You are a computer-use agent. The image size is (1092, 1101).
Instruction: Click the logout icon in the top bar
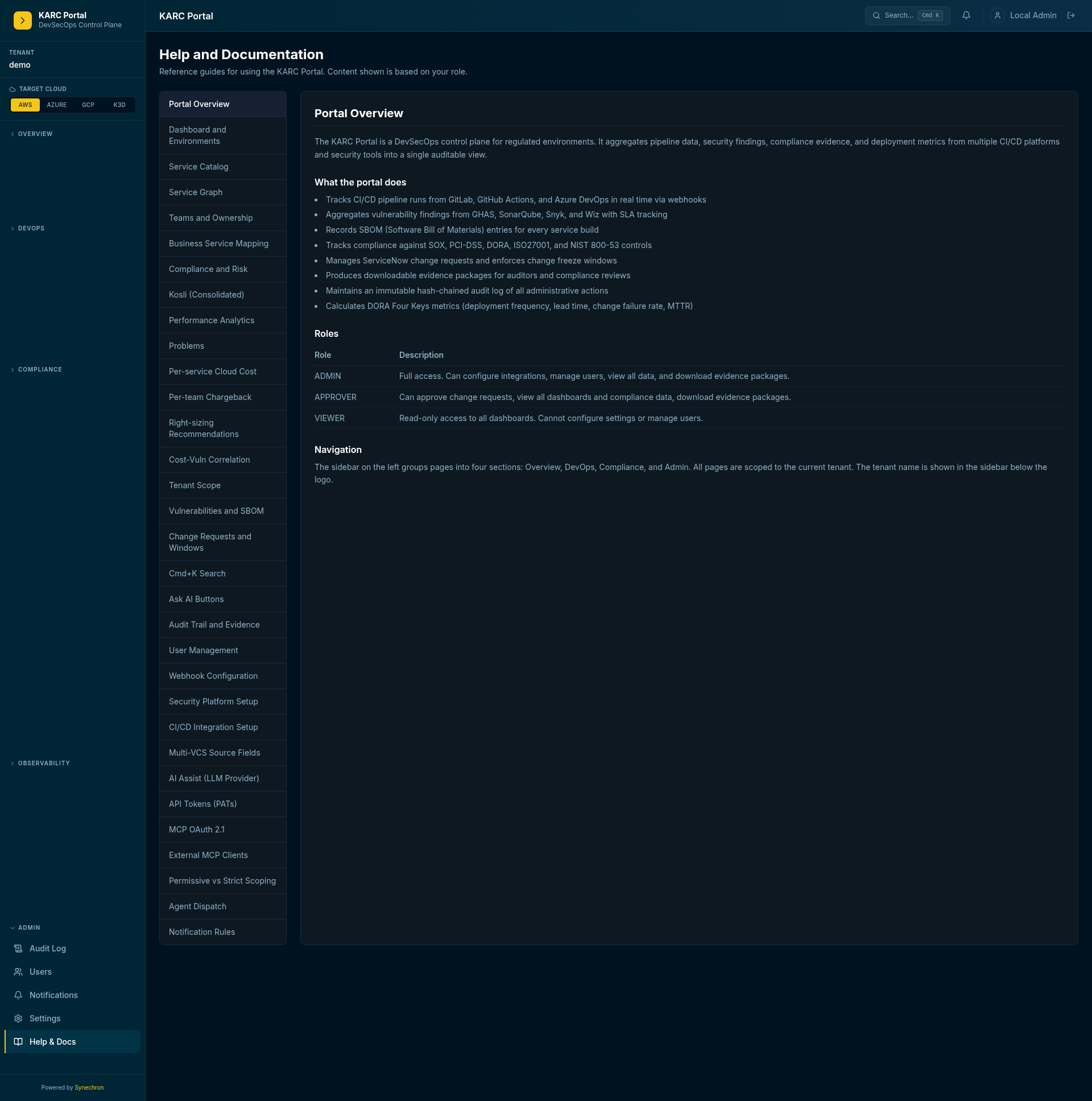[1071, 16]
